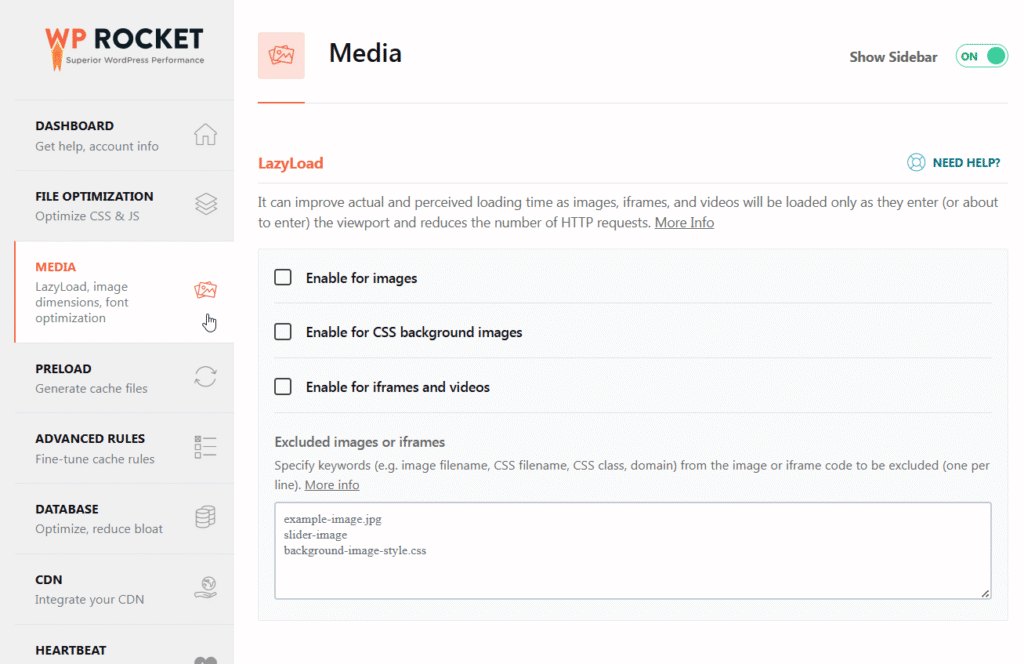
Task: Click the CDN globe-in-hand icon
Action: click(x=205, y=588)
